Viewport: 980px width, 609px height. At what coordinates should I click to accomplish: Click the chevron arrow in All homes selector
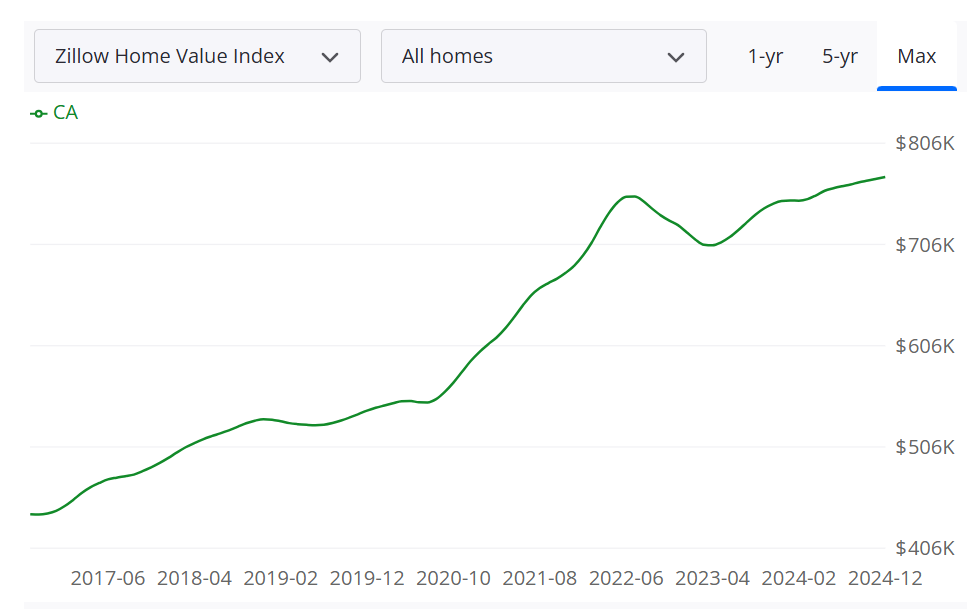point(676,57)
